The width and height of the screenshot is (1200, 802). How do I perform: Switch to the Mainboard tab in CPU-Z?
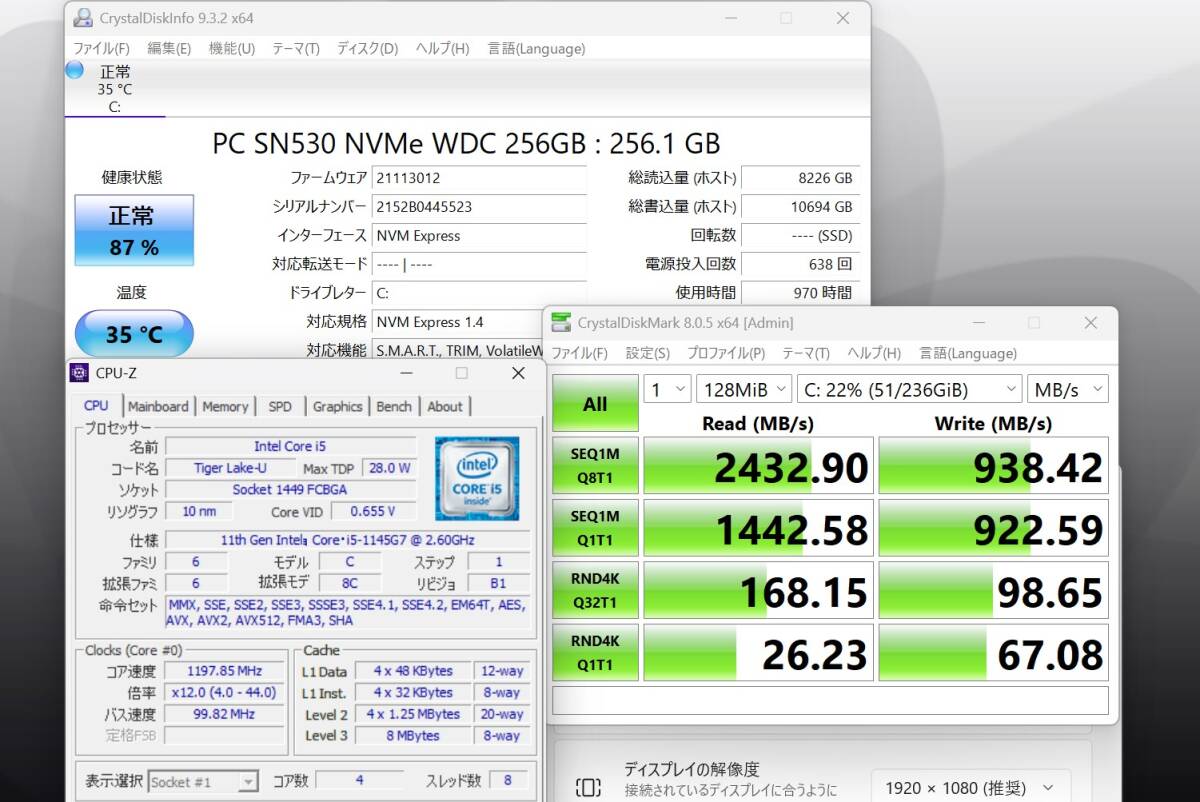pos(158,406)
